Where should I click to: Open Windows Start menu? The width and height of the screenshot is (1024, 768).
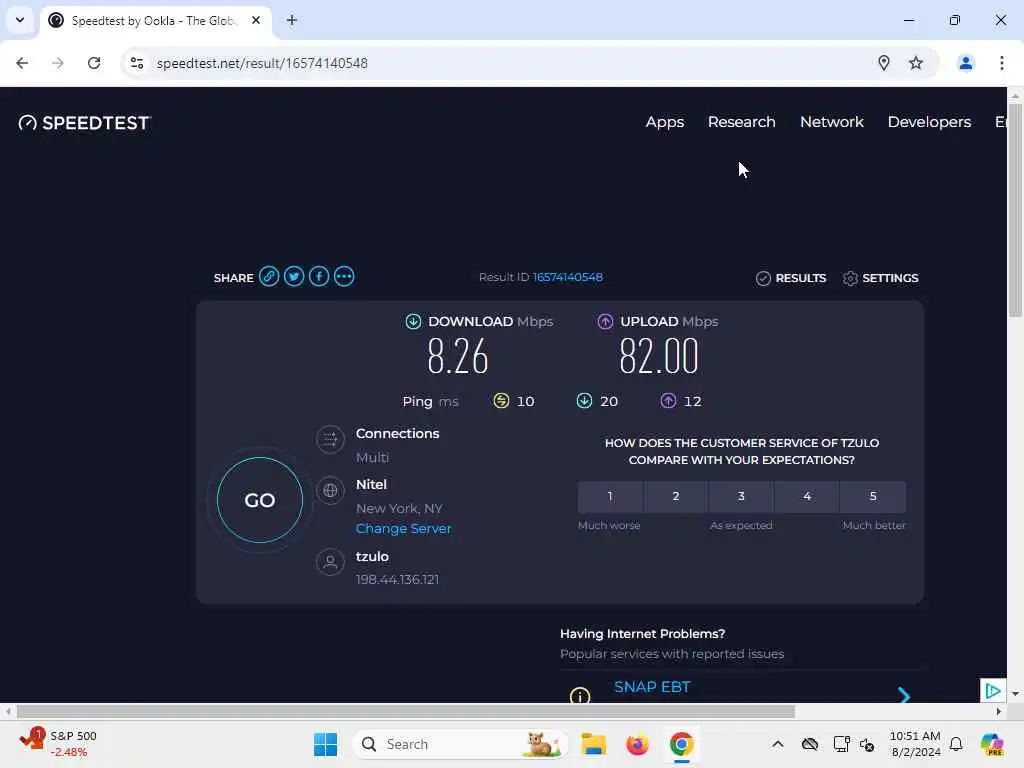point(325,744)
